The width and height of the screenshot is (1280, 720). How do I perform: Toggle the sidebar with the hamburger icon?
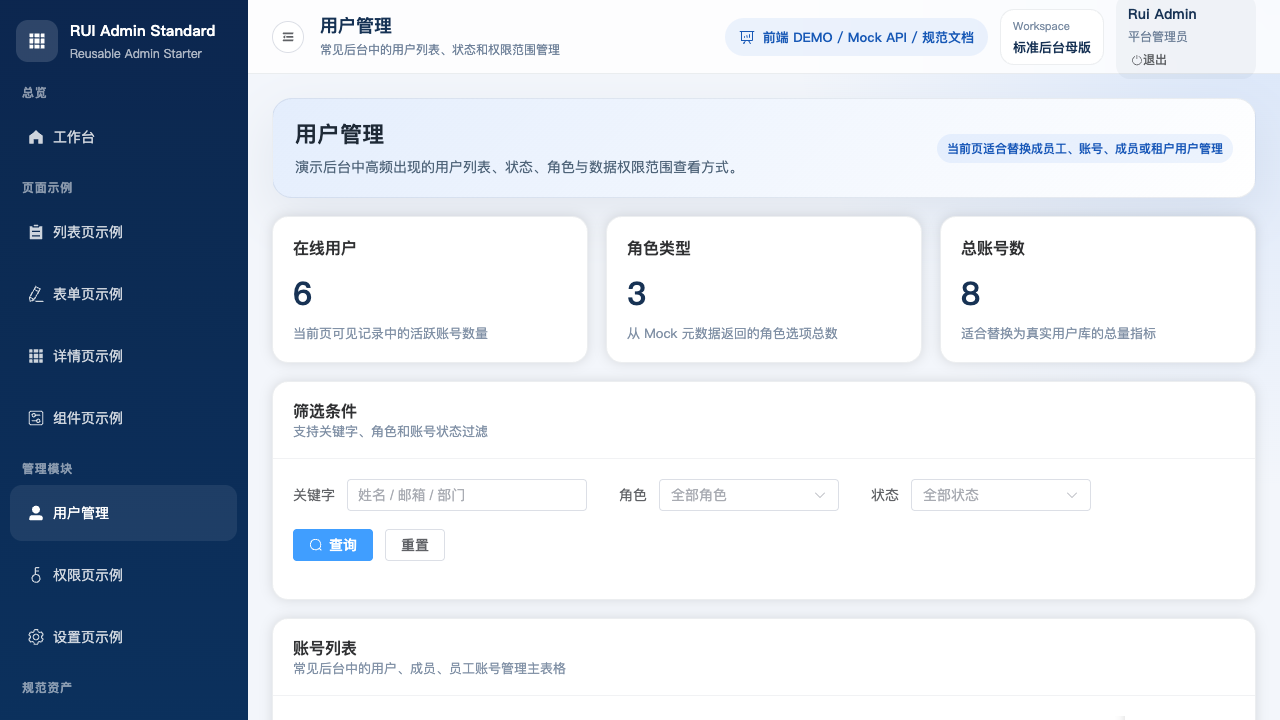[x=288, y=36]
